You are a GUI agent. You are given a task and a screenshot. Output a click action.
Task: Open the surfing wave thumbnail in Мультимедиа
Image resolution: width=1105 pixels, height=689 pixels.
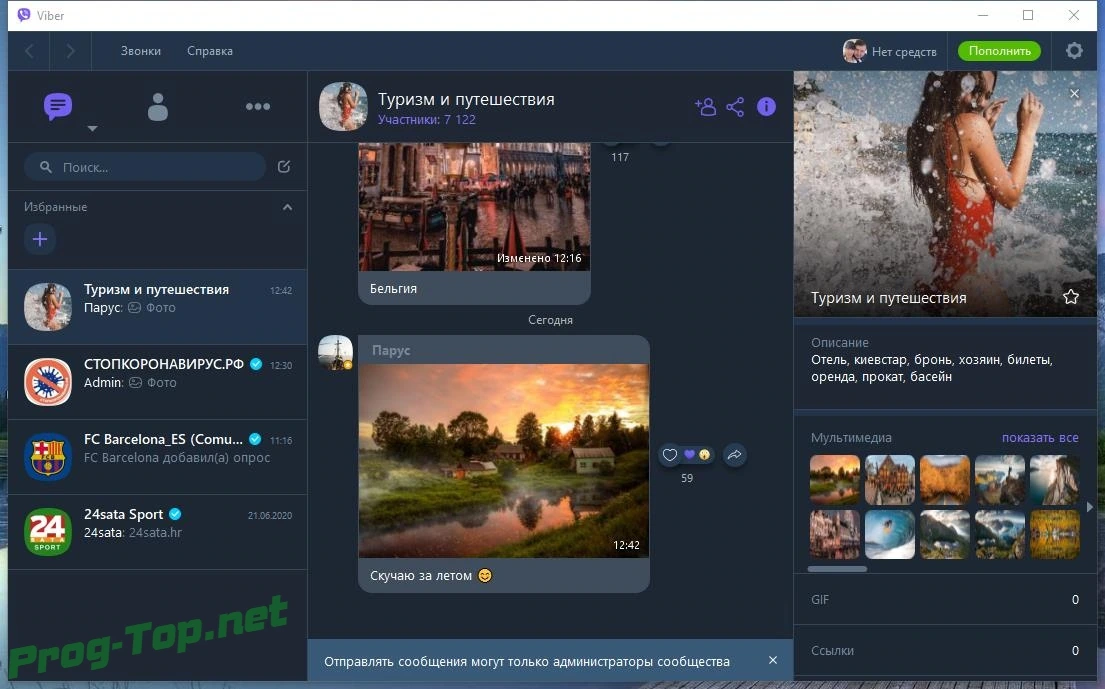889,535
